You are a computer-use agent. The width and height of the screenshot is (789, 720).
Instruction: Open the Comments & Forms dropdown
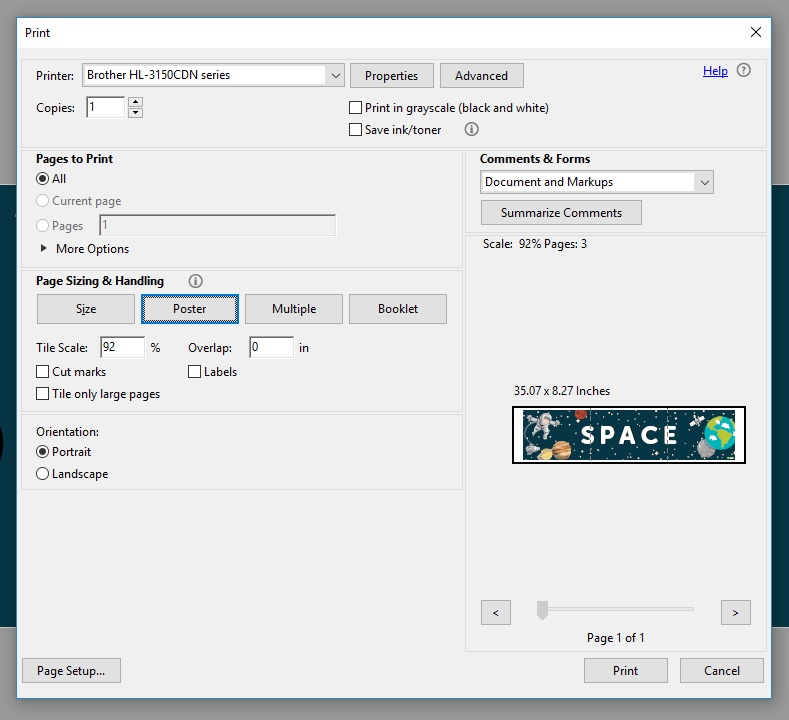coord(704,182)
